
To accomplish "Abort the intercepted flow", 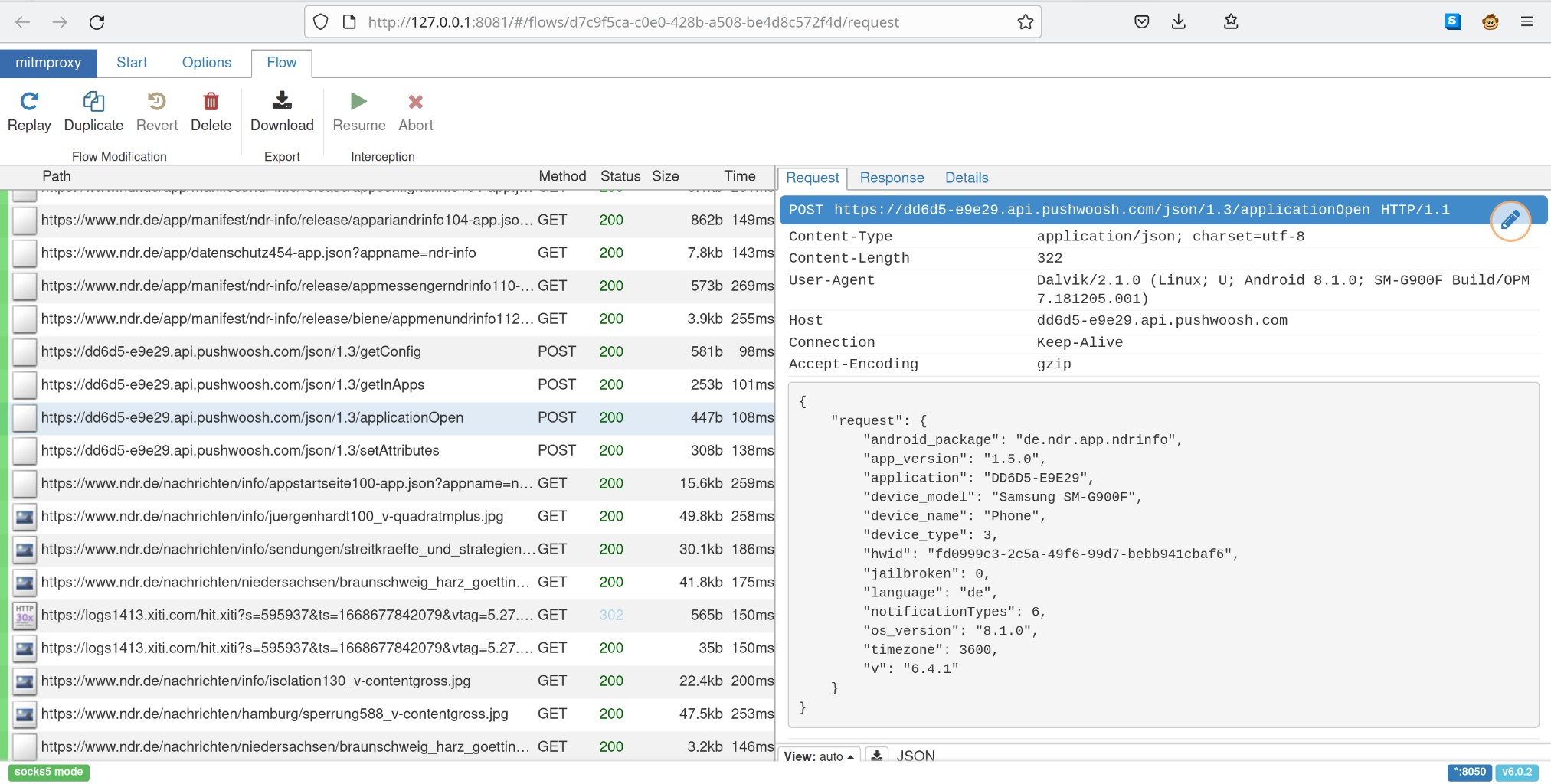I will (415, 112).
